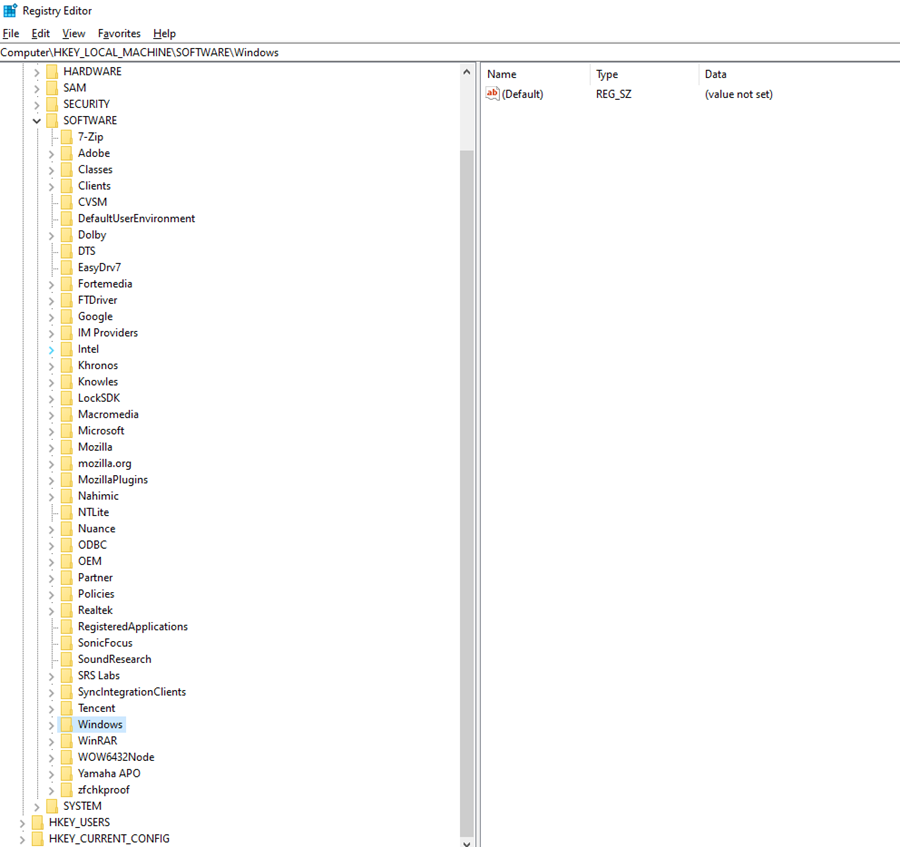
Task: Click the Registry Editor icon in title bar
Action: click(10, 10)
